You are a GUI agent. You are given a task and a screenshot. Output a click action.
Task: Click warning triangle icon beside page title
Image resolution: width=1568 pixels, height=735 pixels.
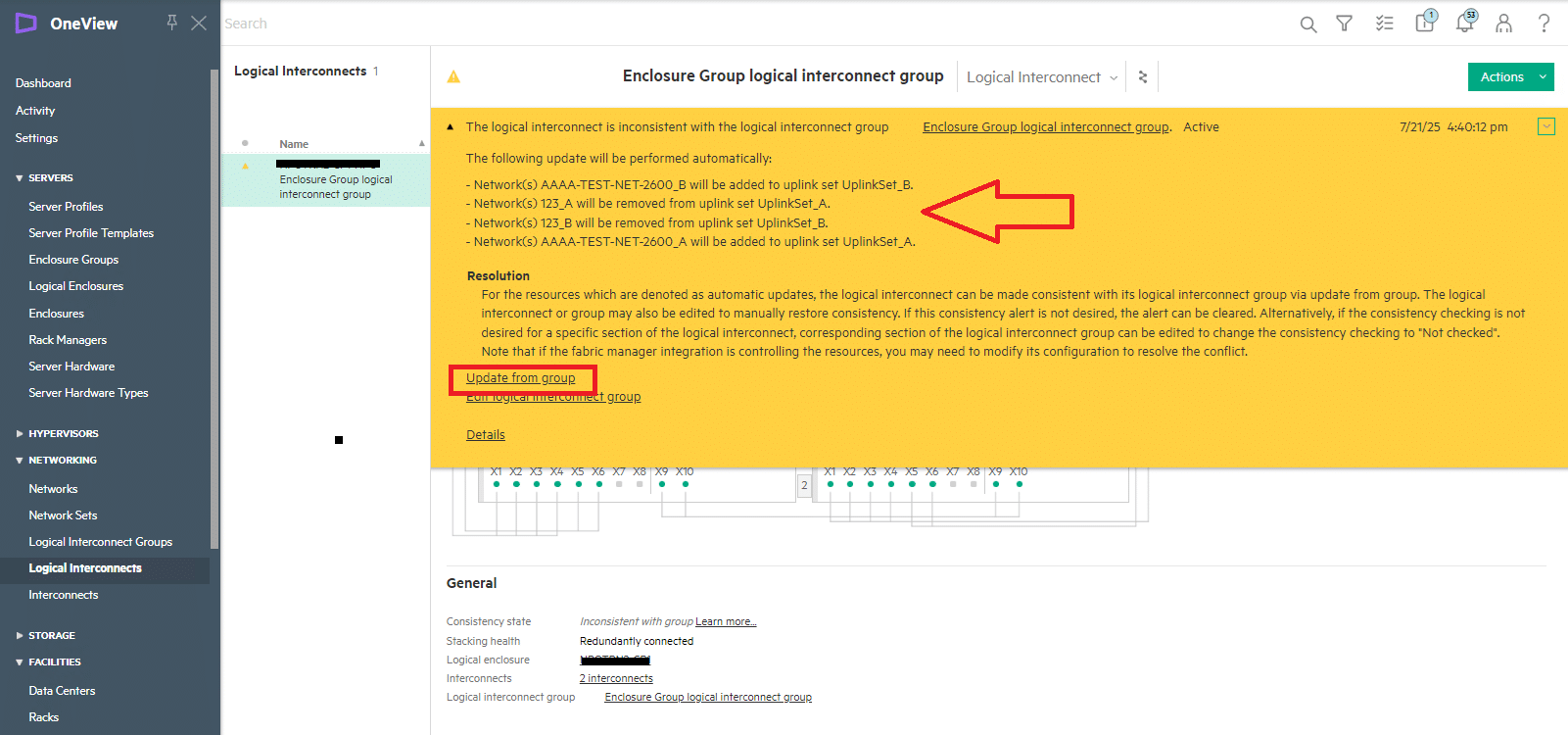tap(453, 76)
